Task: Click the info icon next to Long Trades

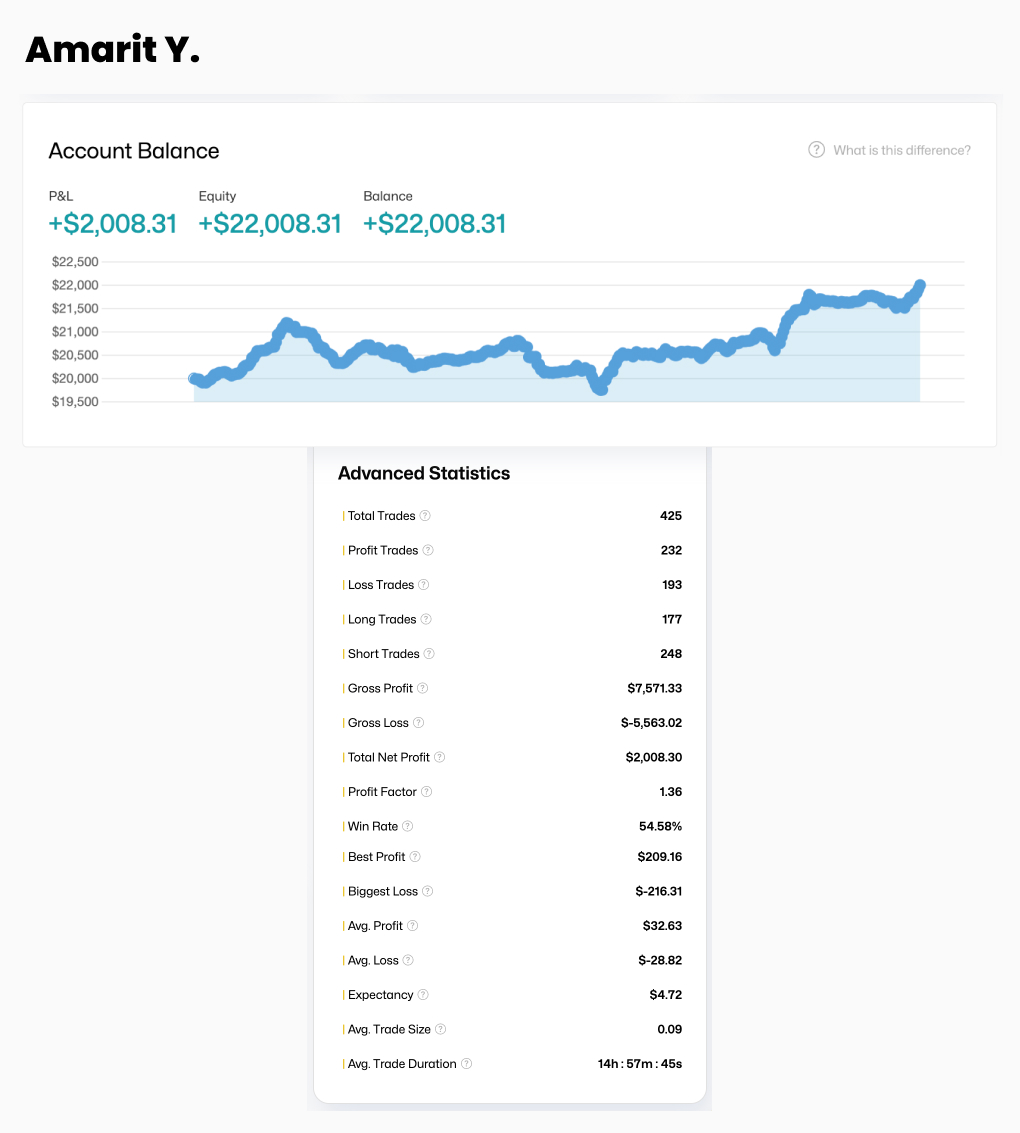Action: pyautogui.click(x=426, y=619)
